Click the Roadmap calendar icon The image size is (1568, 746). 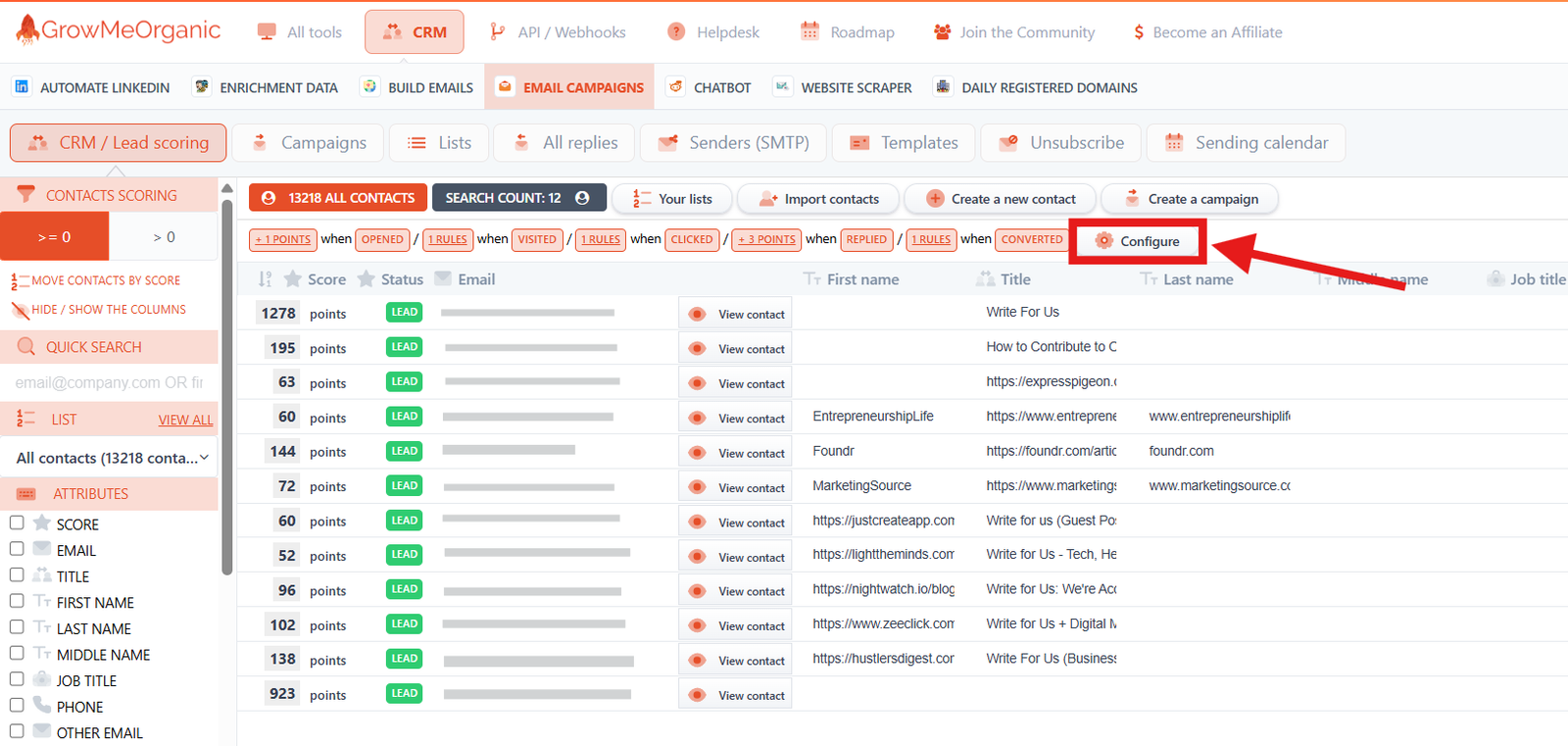point(809,31)
